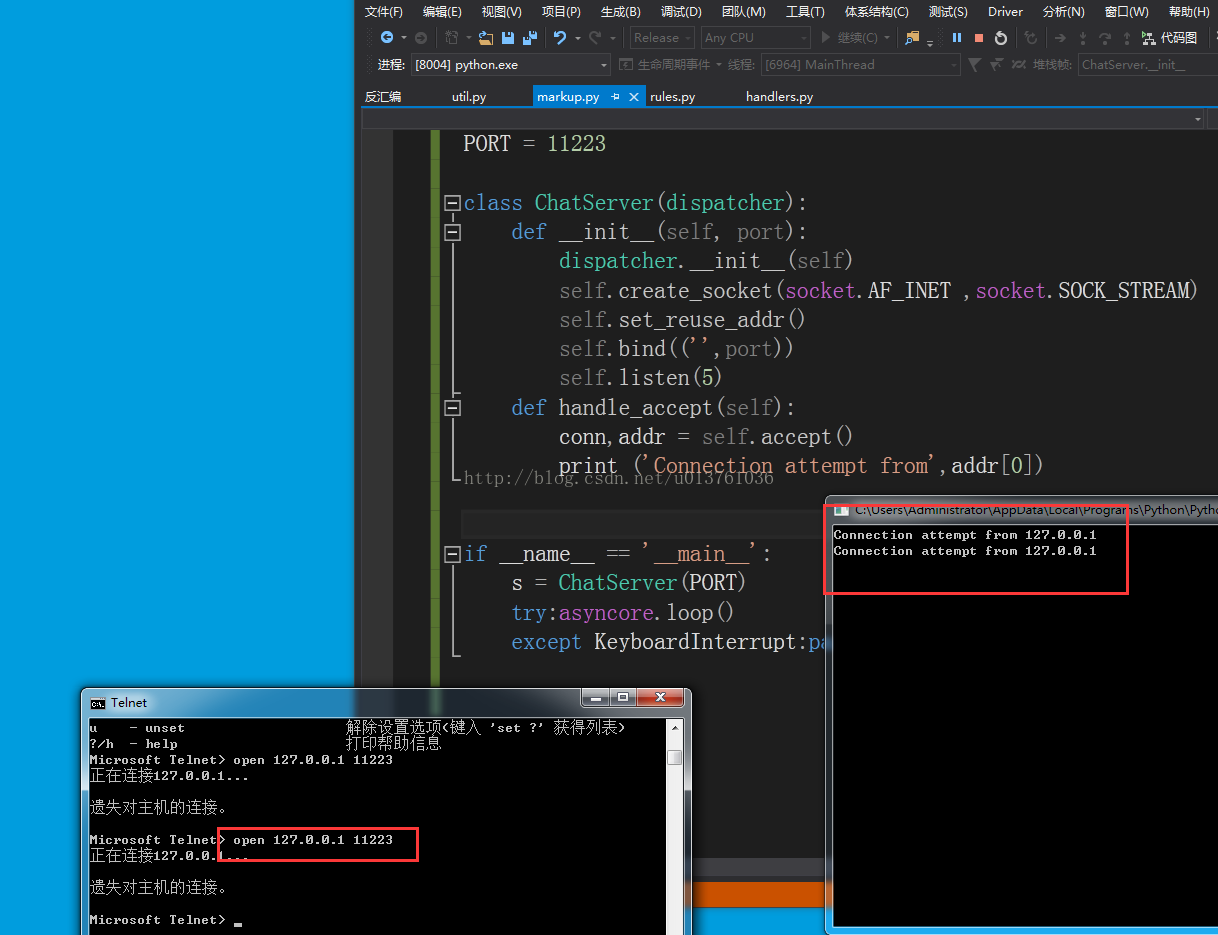Open the 文件(F) File menu
This screenshot has height=935, width=1218.
coord(384,12)
